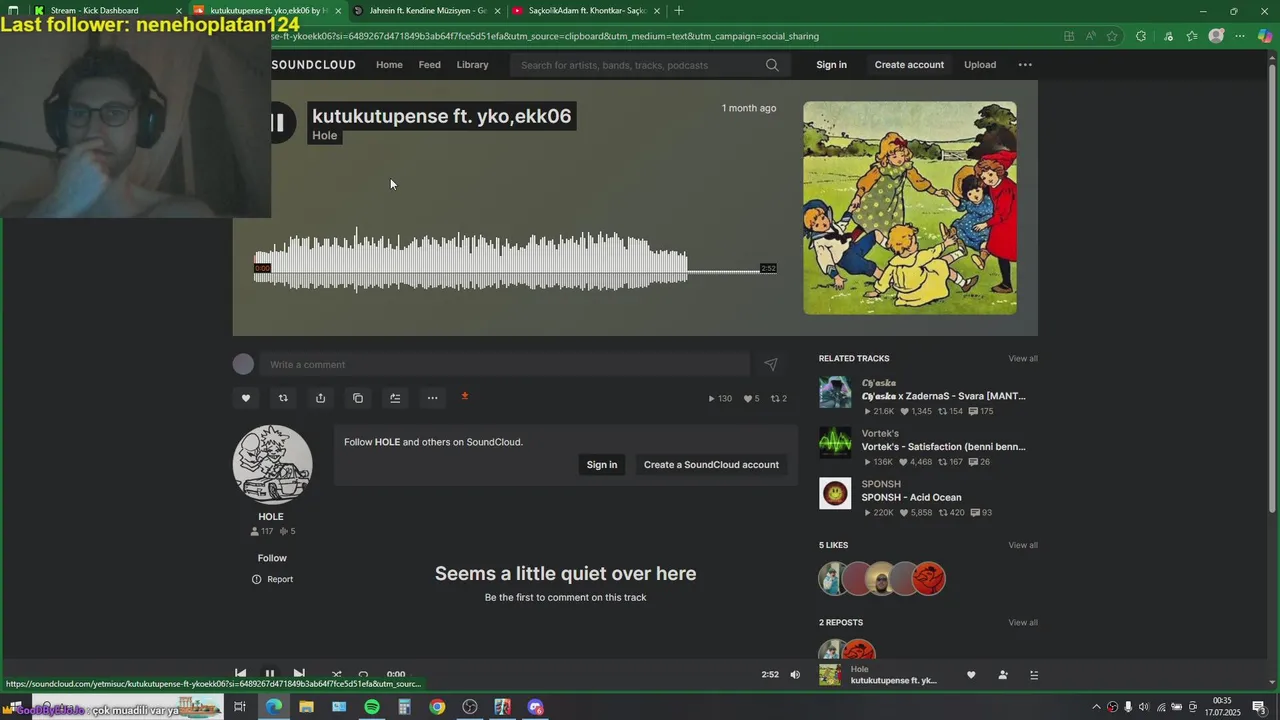Viewport: 1280px width, 720px height.
Task: Switch to the SaçkolikAdam ft. Khontkar tab
Action: coord(586,10)
